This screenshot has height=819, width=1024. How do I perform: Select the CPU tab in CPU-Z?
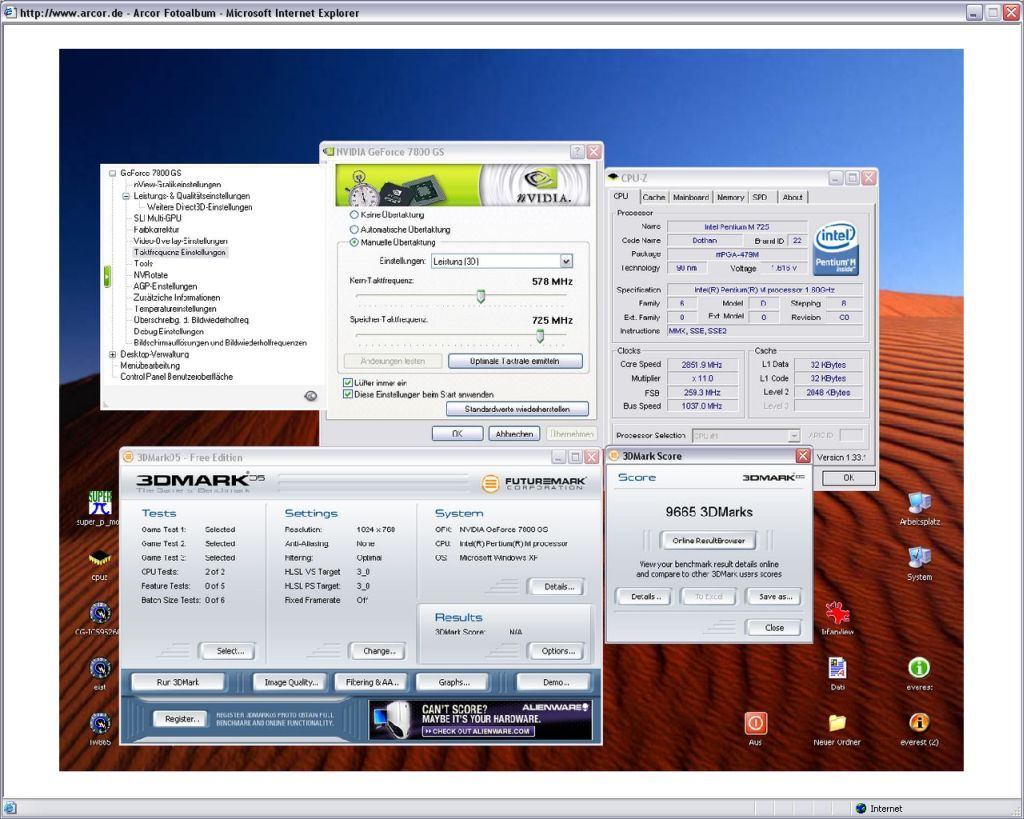pos(621,196)
